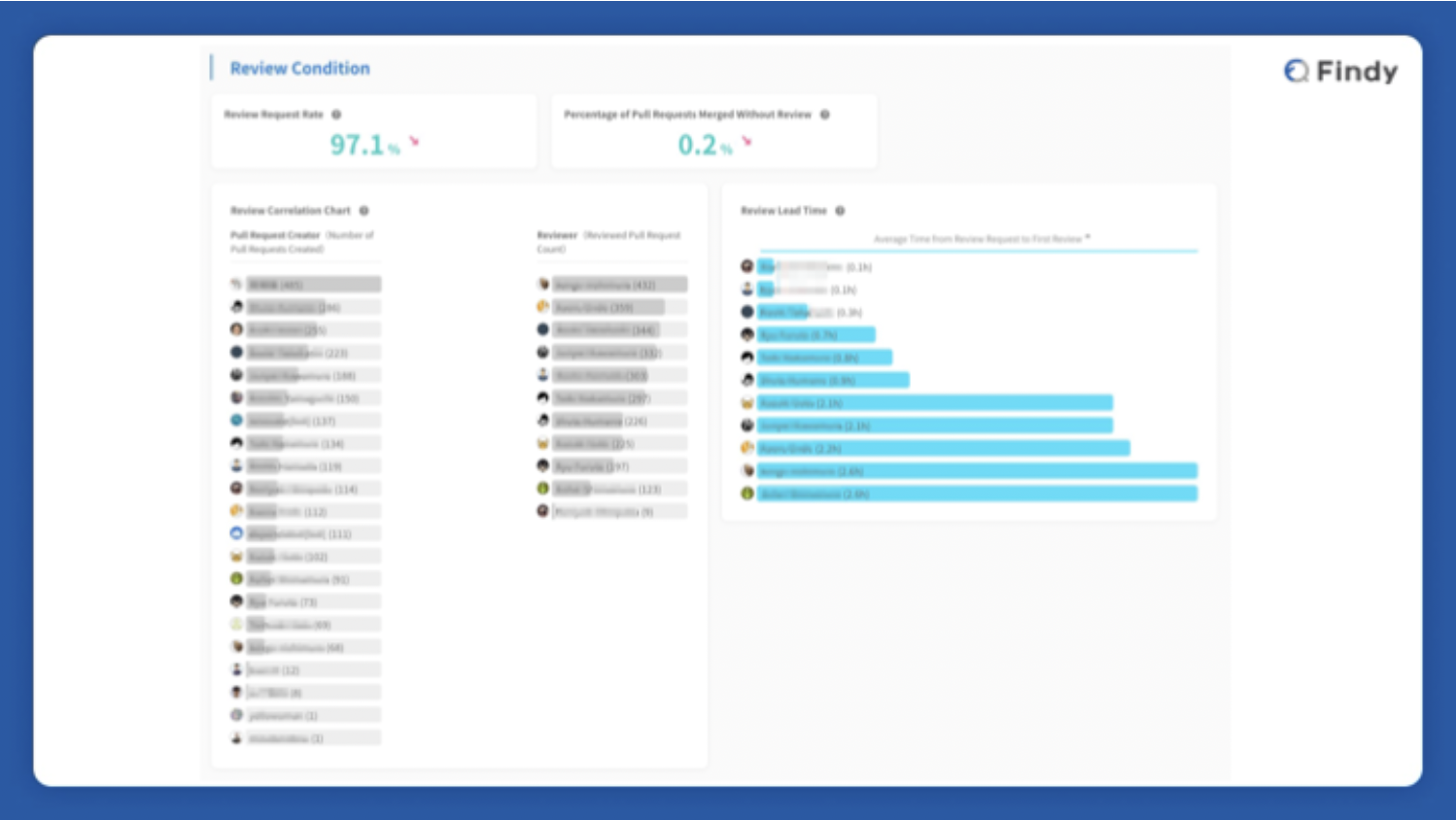Click the info icon beside Review Request Rate
This screenshot has height=820, width=1456.
(336, 115)
